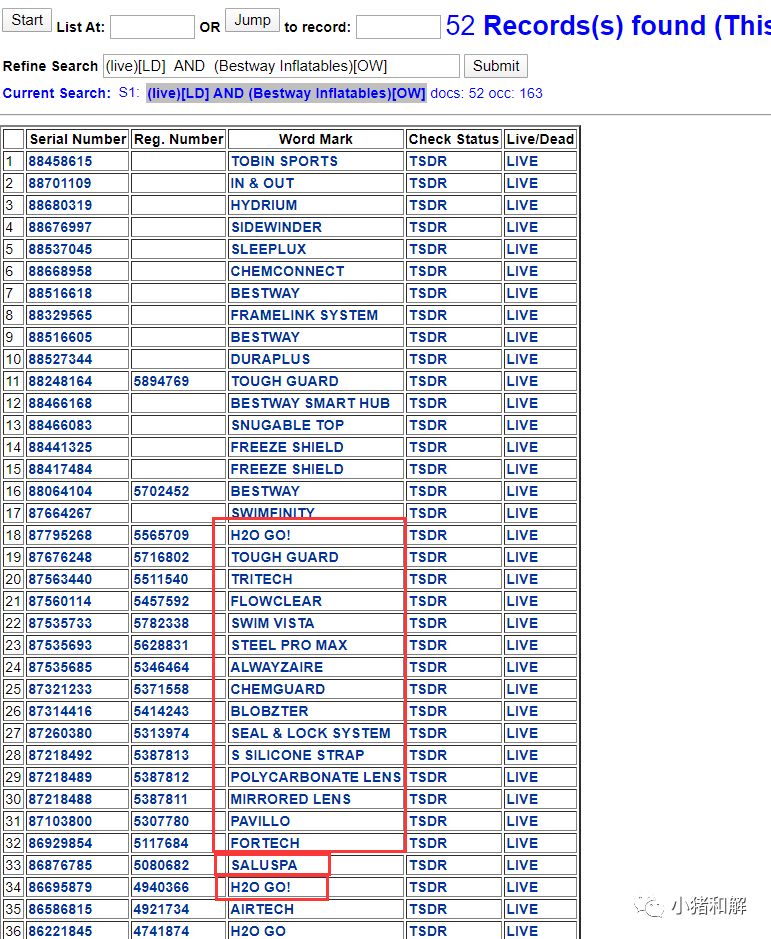Open the HYDRIUM word mark link
771x939 pixels.
pyautogui.click(x=264, y=205)
